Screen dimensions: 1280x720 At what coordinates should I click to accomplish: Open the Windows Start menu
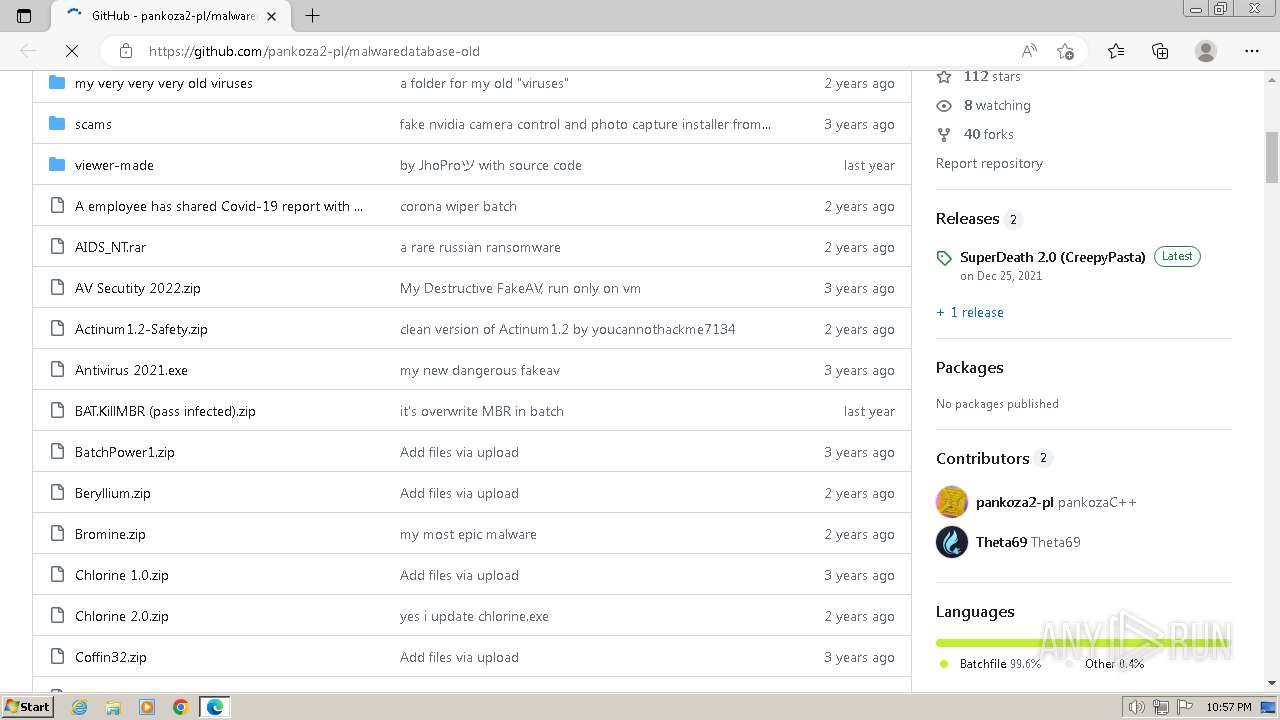pos(27,707)
